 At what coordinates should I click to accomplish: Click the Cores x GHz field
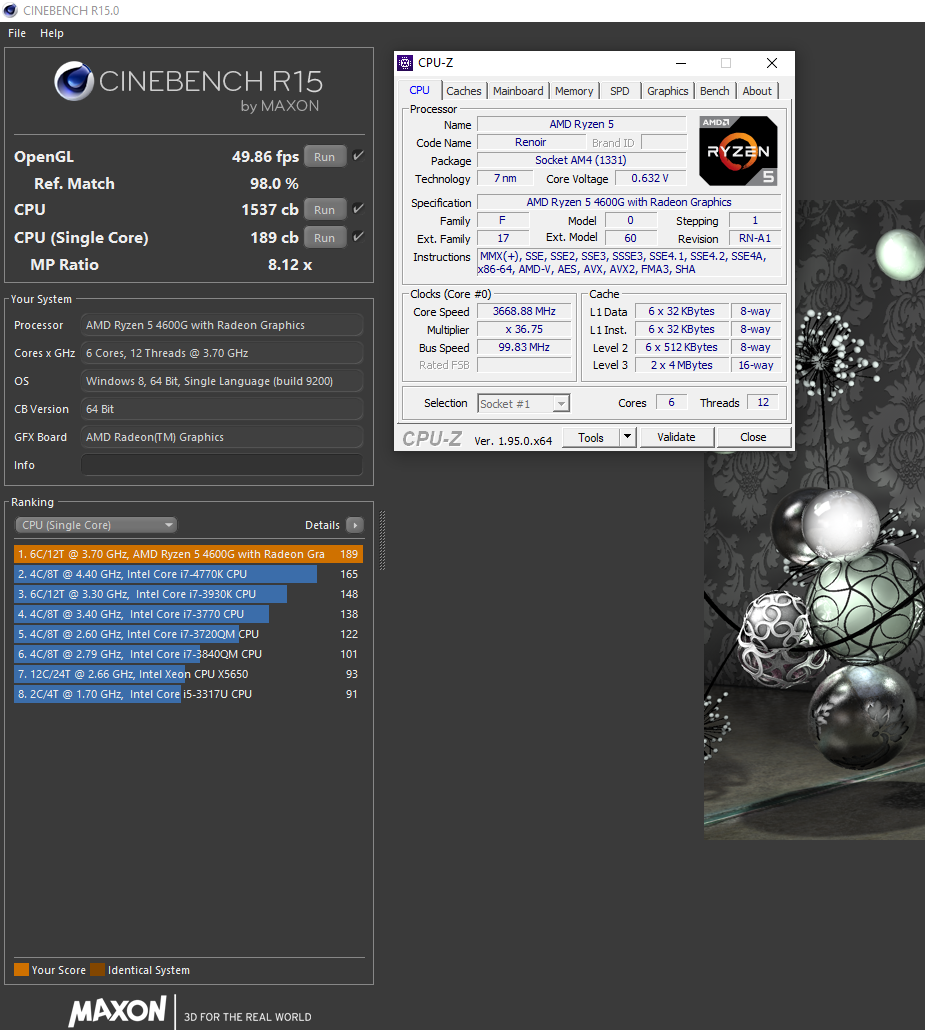pyautogui.click(x=222, y=353)
